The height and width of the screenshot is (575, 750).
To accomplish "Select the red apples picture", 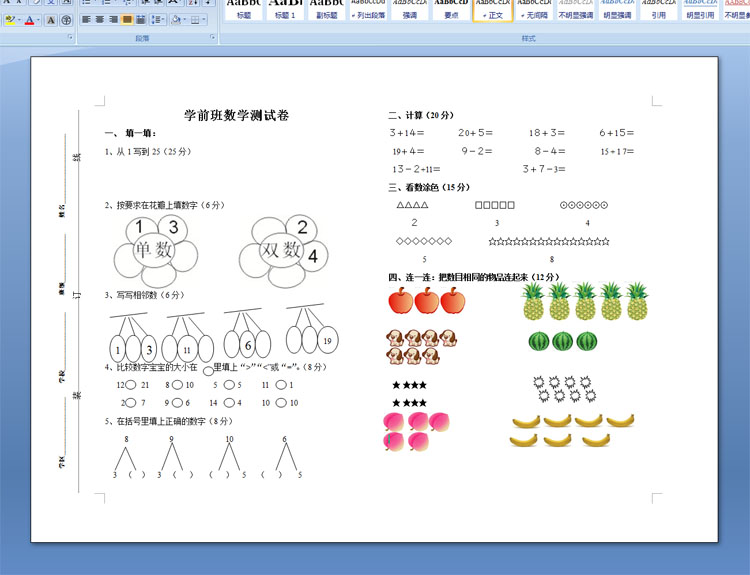I will 427,300.
